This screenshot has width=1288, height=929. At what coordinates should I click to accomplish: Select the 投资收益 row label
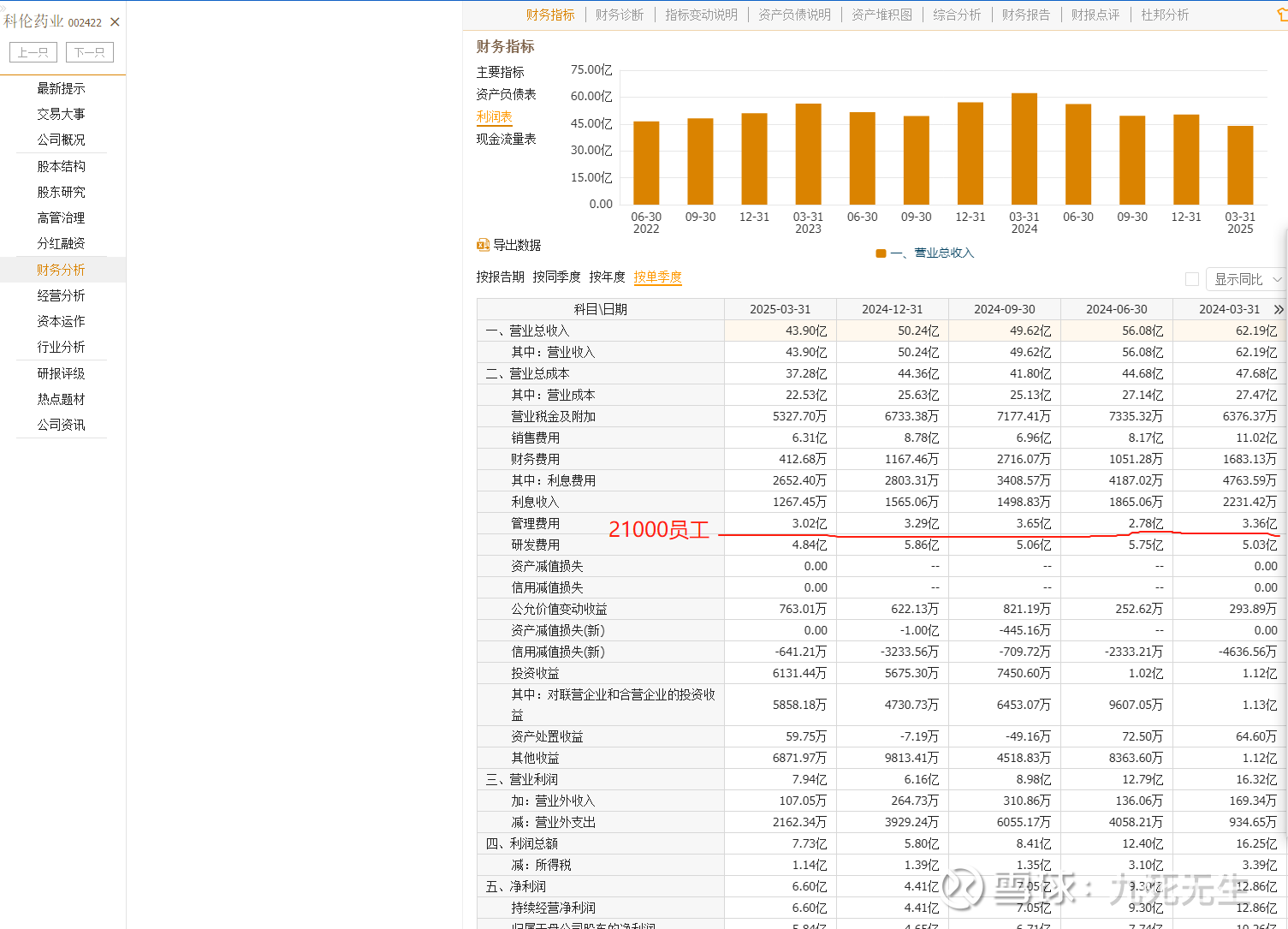click(535, 673)
